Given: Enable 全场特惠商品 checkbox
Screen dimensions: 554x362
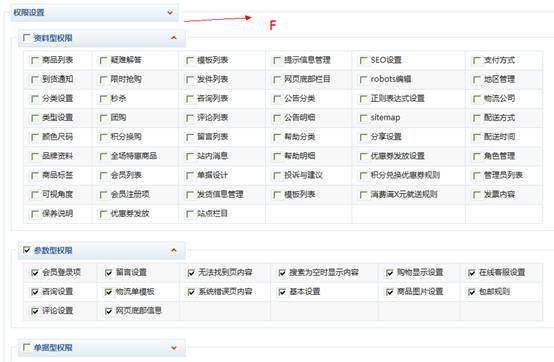Looking at the screenshot, I should click(104, 156).
